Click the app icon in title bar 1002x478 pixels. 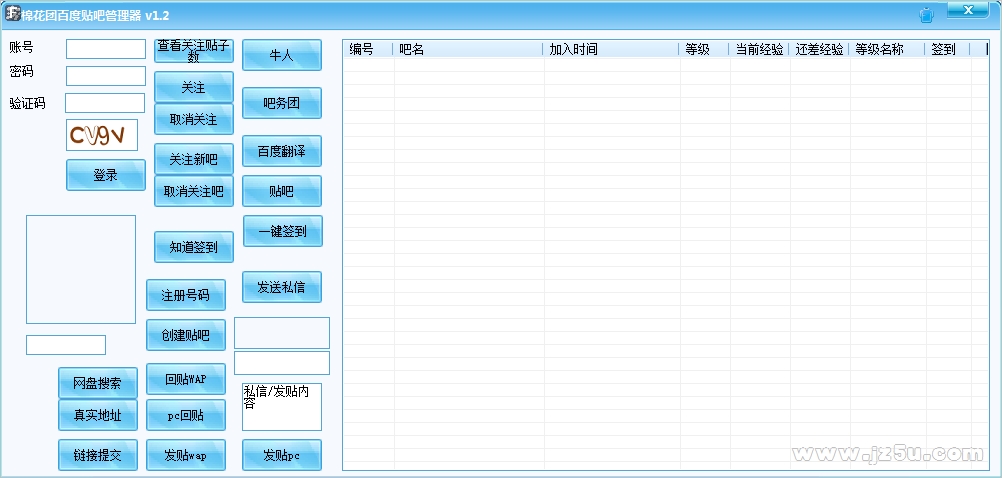13,14
